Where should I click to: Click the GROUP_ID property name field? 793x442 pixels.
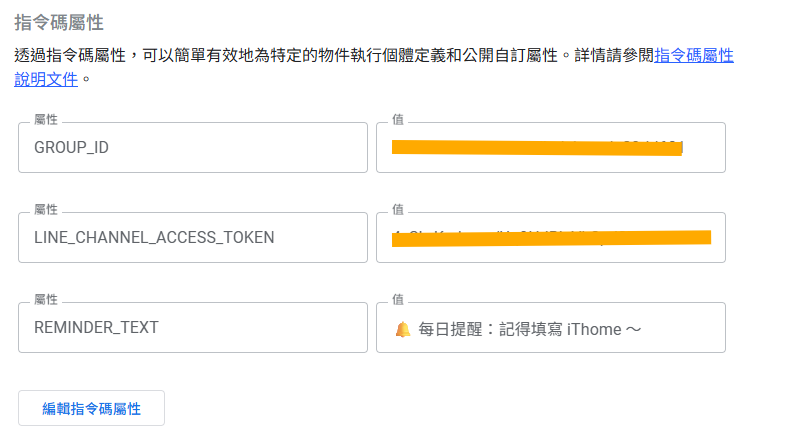pos(193,148)
